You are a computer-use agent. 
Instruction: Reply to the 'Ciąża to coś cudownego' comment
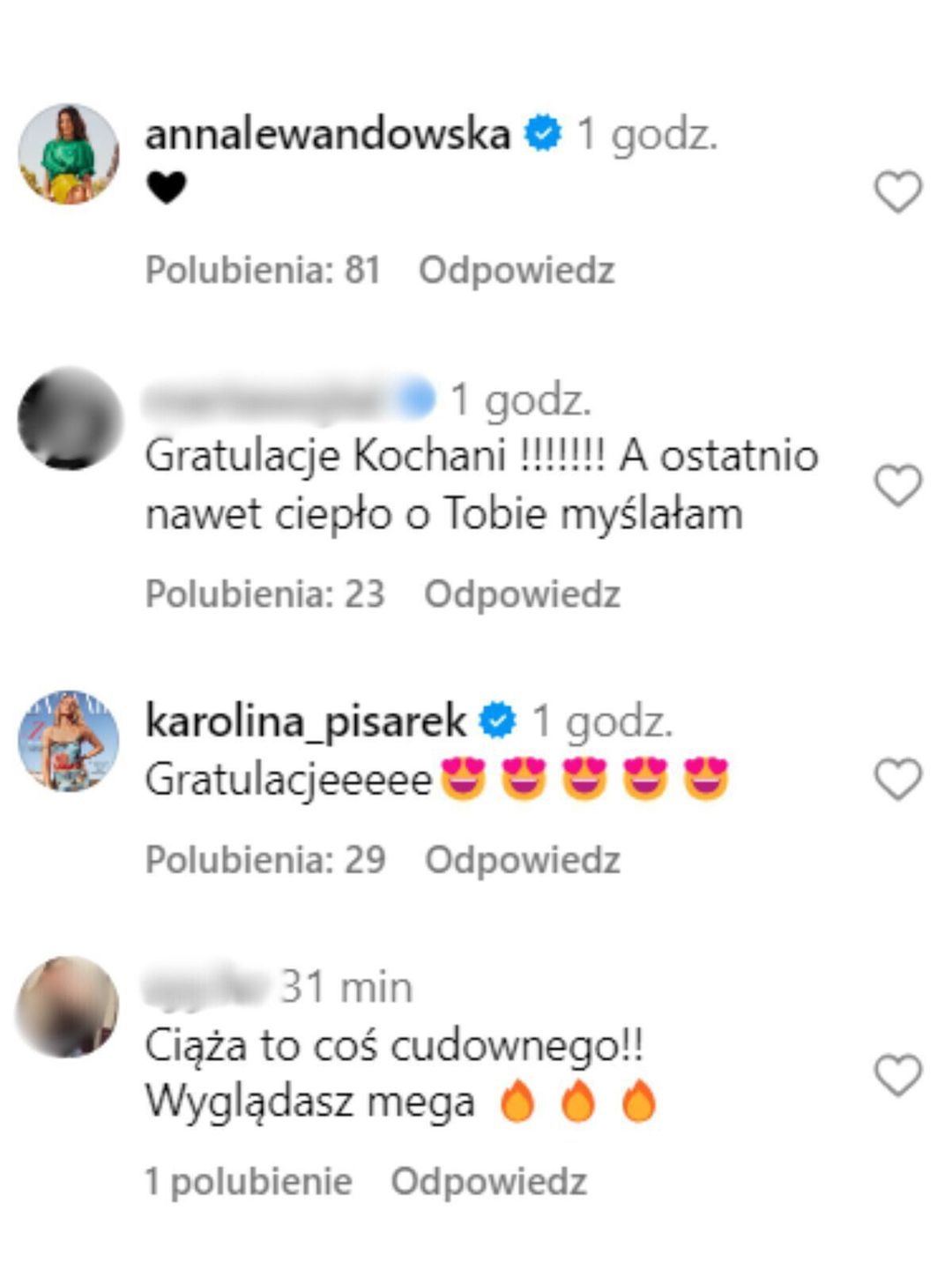[x=489, y=1182]
